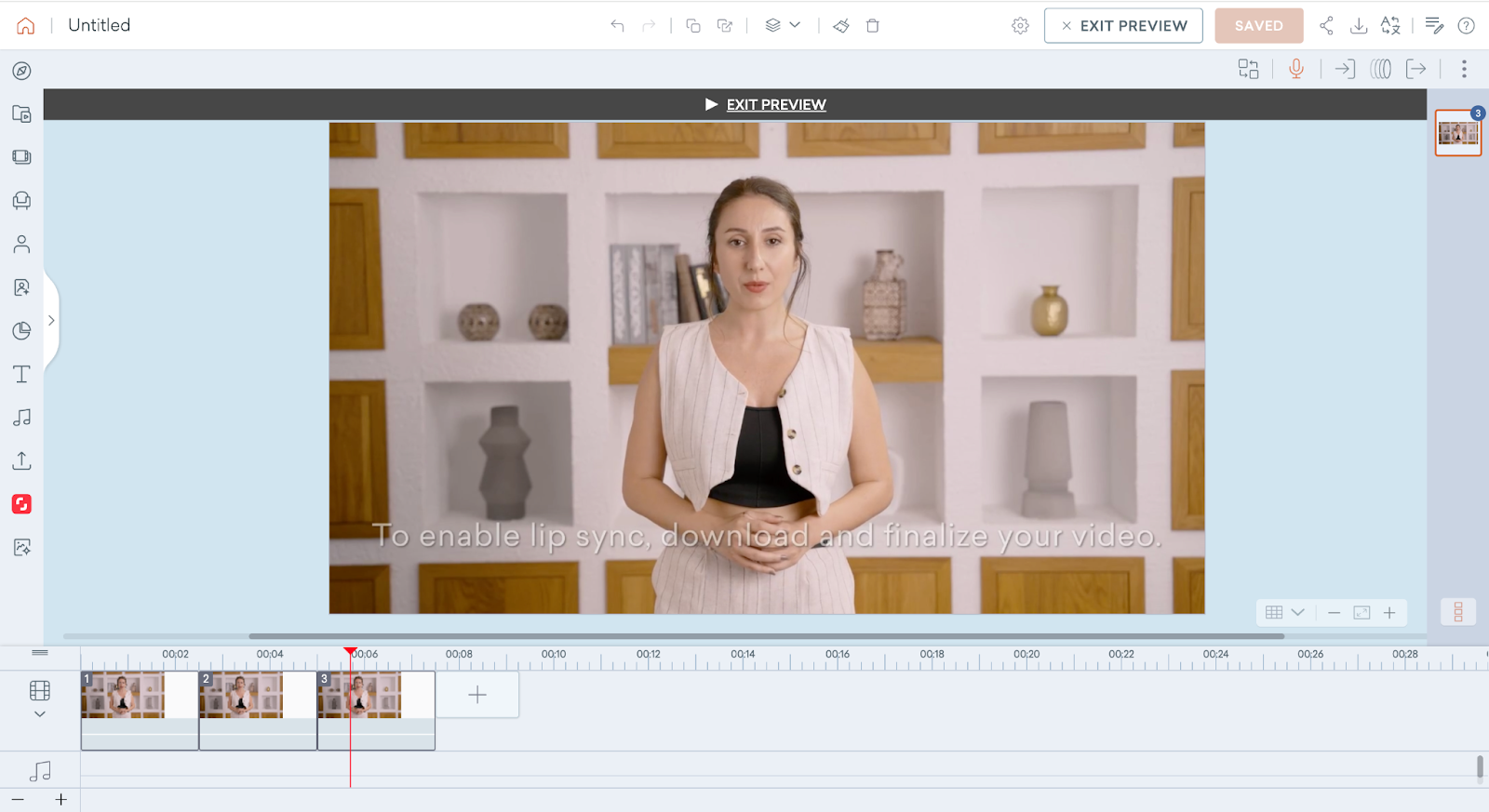Open the grid view dropdown
This screenshot has height=812, width=1489.
1284,612
